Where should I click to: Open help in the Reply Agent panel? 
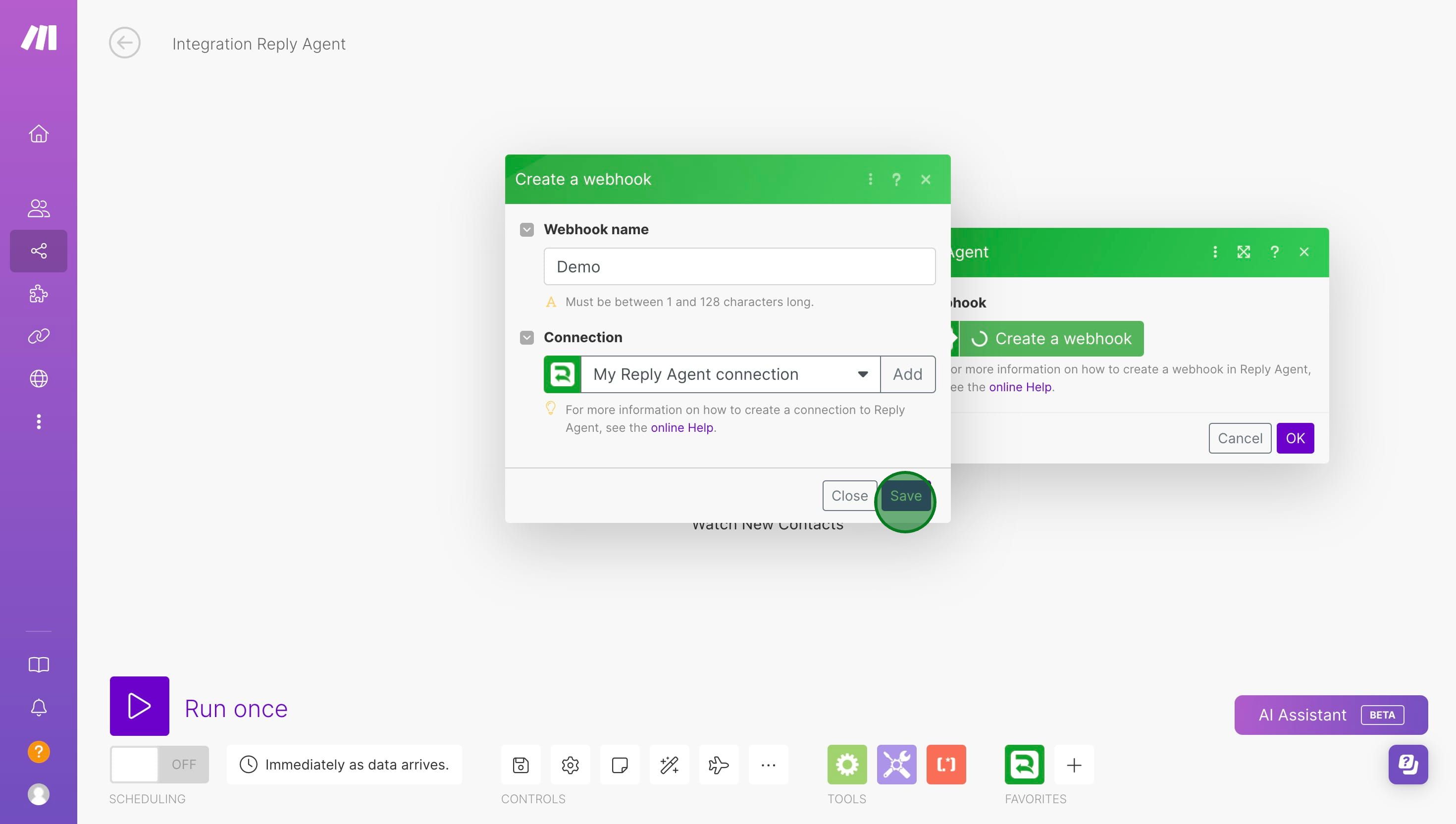coord(1274,252)
